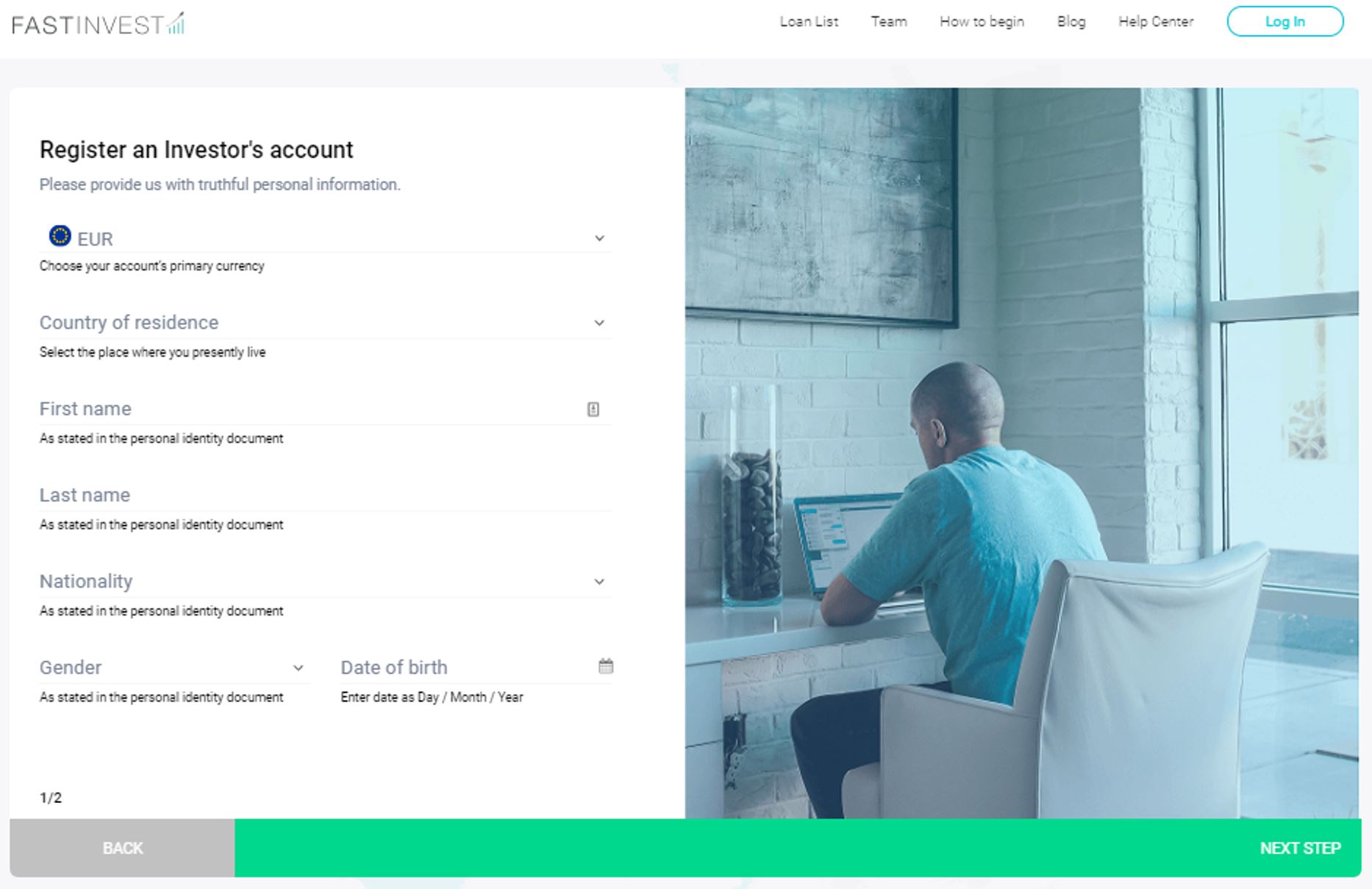Focus the Last name input field
Viewport: 1372px width, 889px height.
[x=325, y=496]
